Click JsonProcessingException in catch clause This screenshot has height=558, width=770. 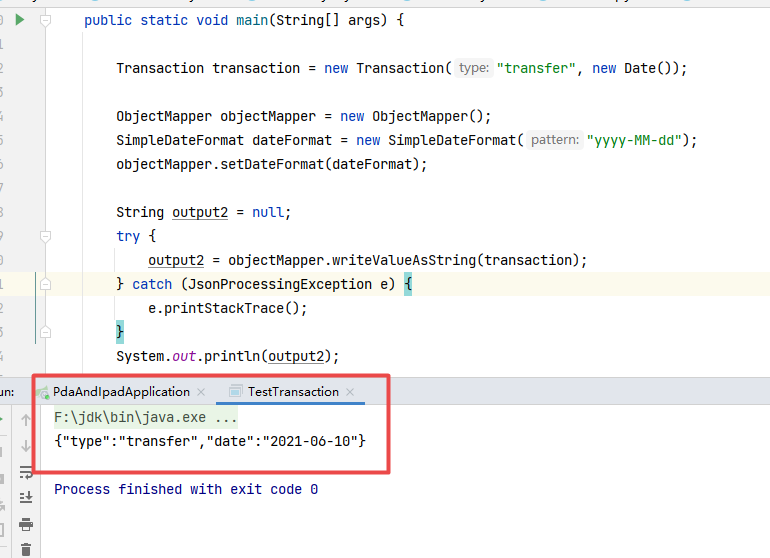pyautogui.click(x=280, y=284)
